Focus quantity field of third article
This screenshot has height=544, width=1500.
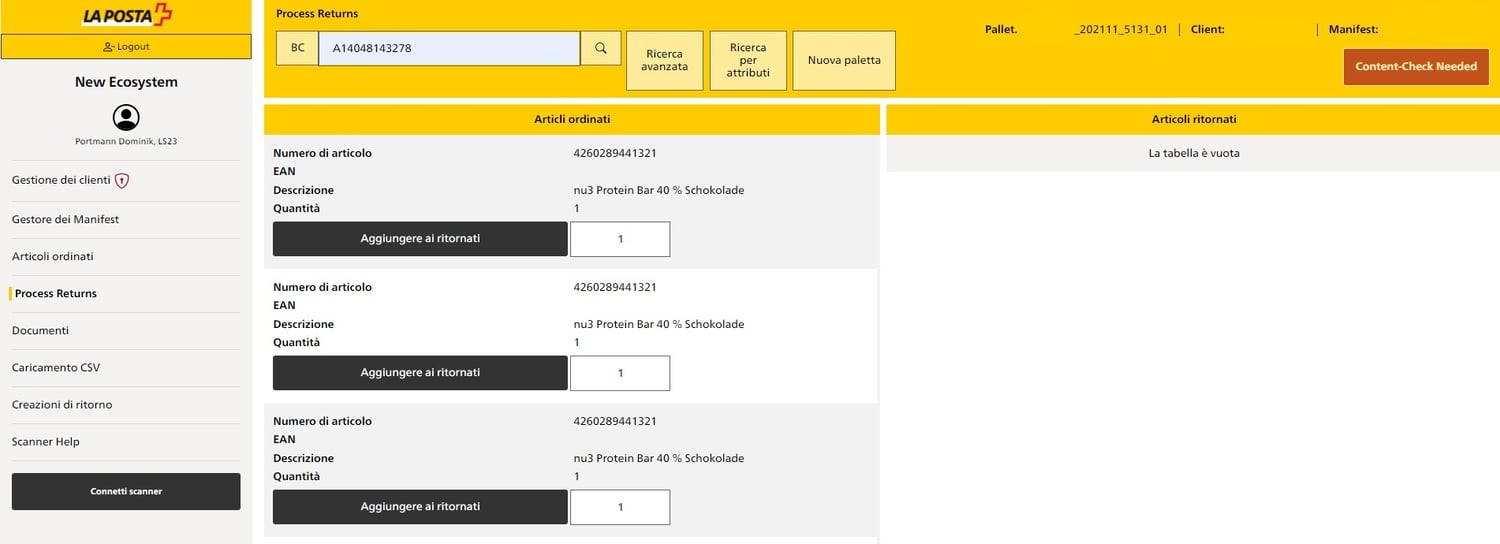pyautogui.click(x=620, y=507)
